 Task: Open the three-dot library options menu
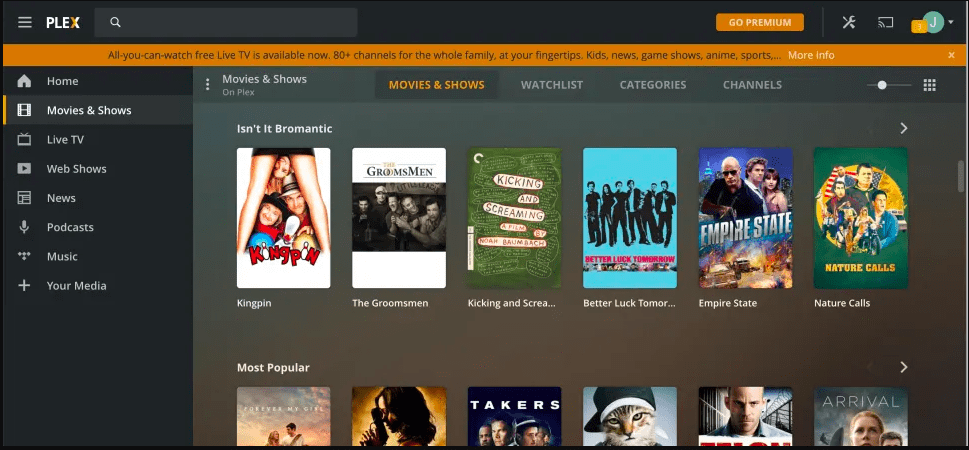[x=208, y=85]
